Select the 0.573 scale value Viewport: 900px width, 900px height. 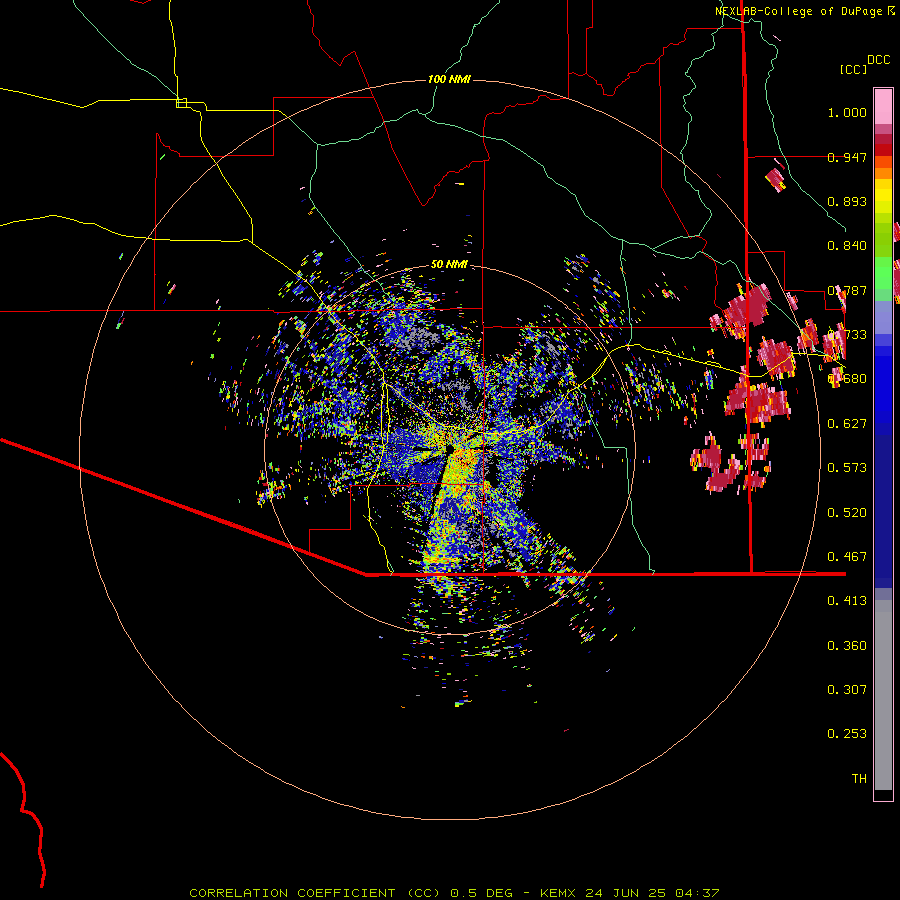[847, 468]
